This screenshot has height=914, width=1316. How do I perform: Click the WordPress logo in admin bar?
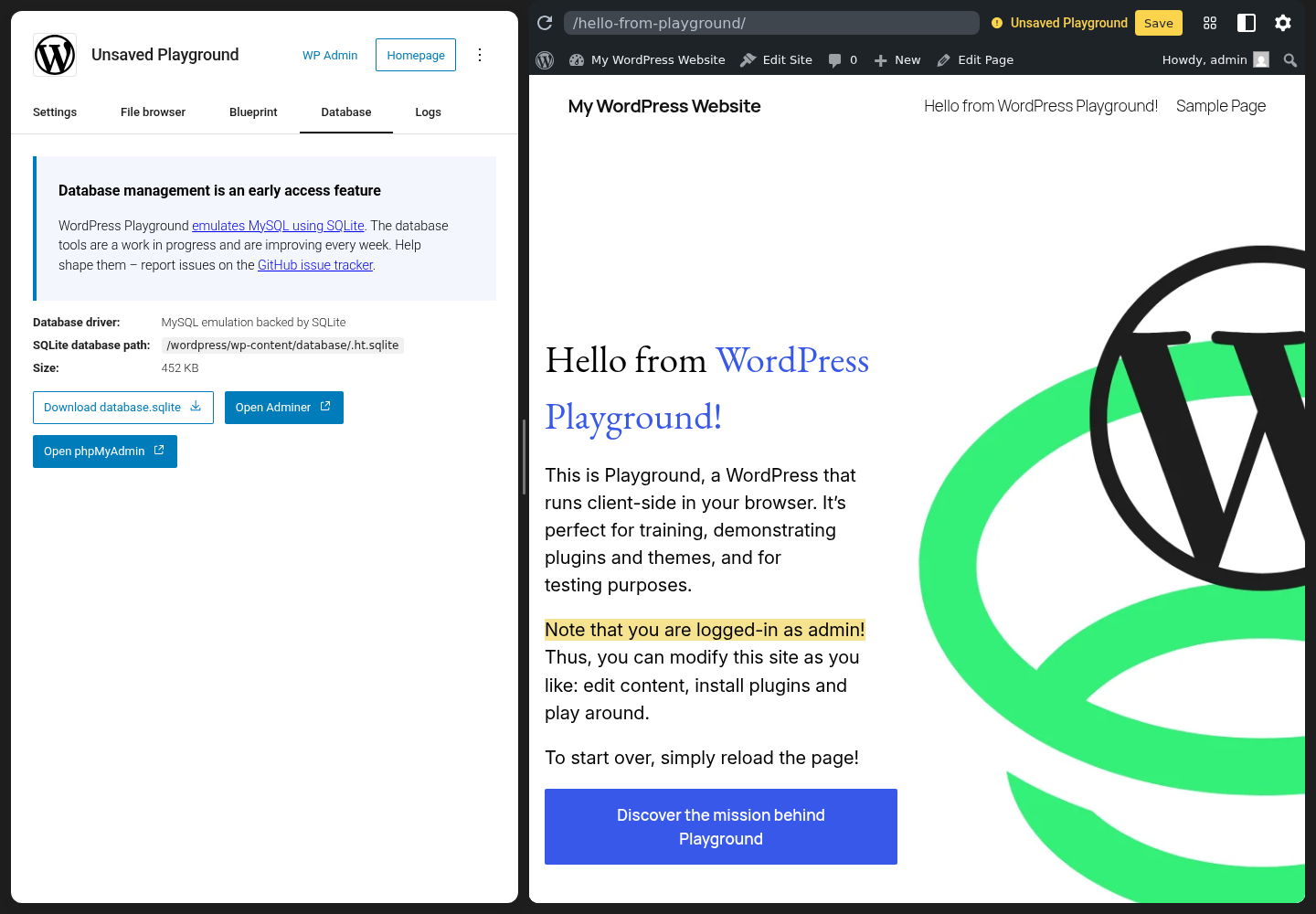pyautogui.click(x=545, y=60)
